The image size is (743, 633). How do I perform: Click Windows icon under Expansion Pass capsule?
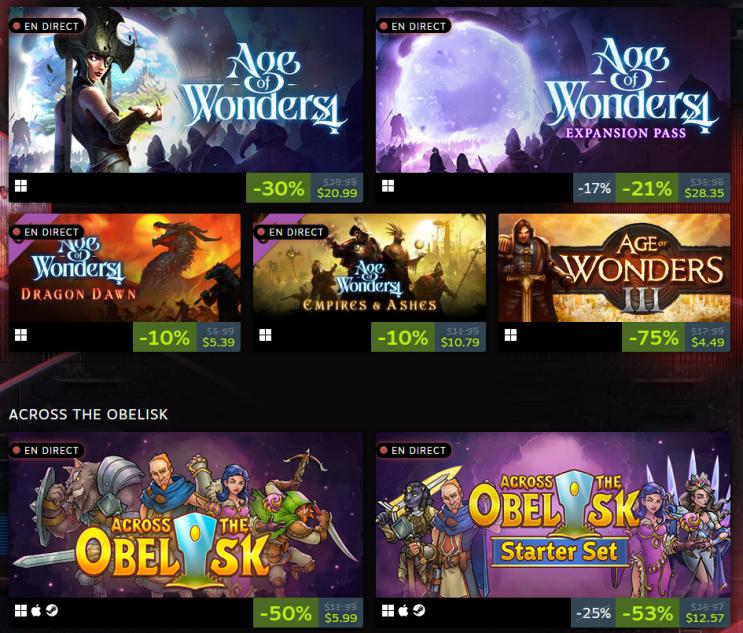click(x=388, y=186)
